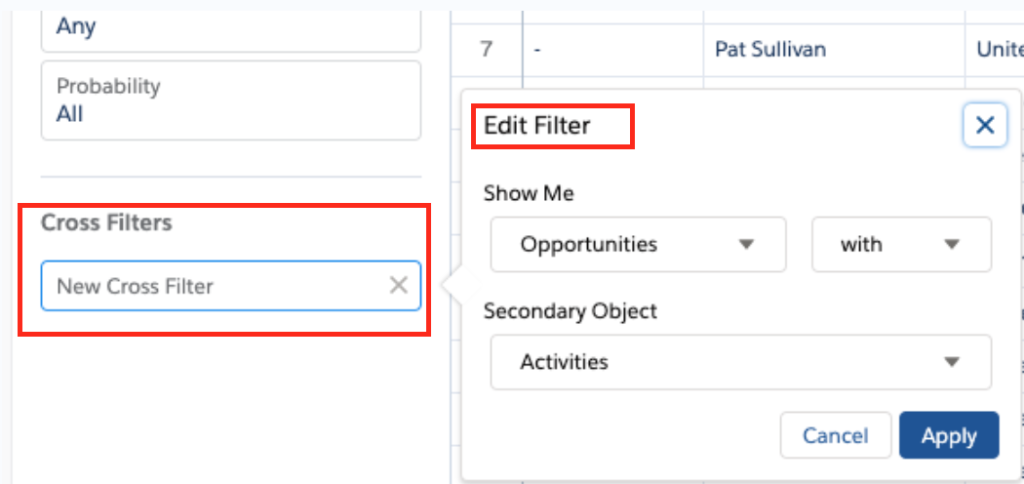Viewport: 1024px width, 484px height.
Task: Click the arrow icon on the Opportunities combo box
Action: (746, 245)
